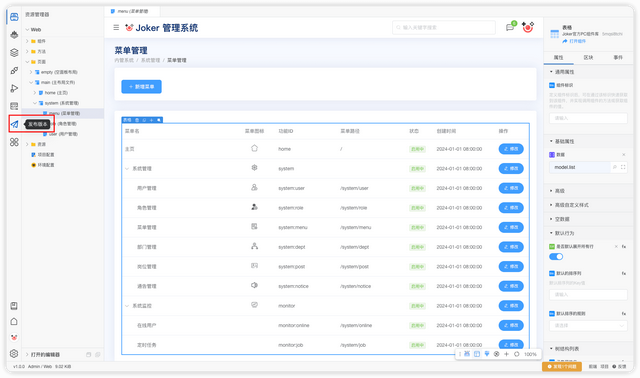Click the fx icon beside default expand rows
The width and height of the screenshot is (640, 378).
624,247
